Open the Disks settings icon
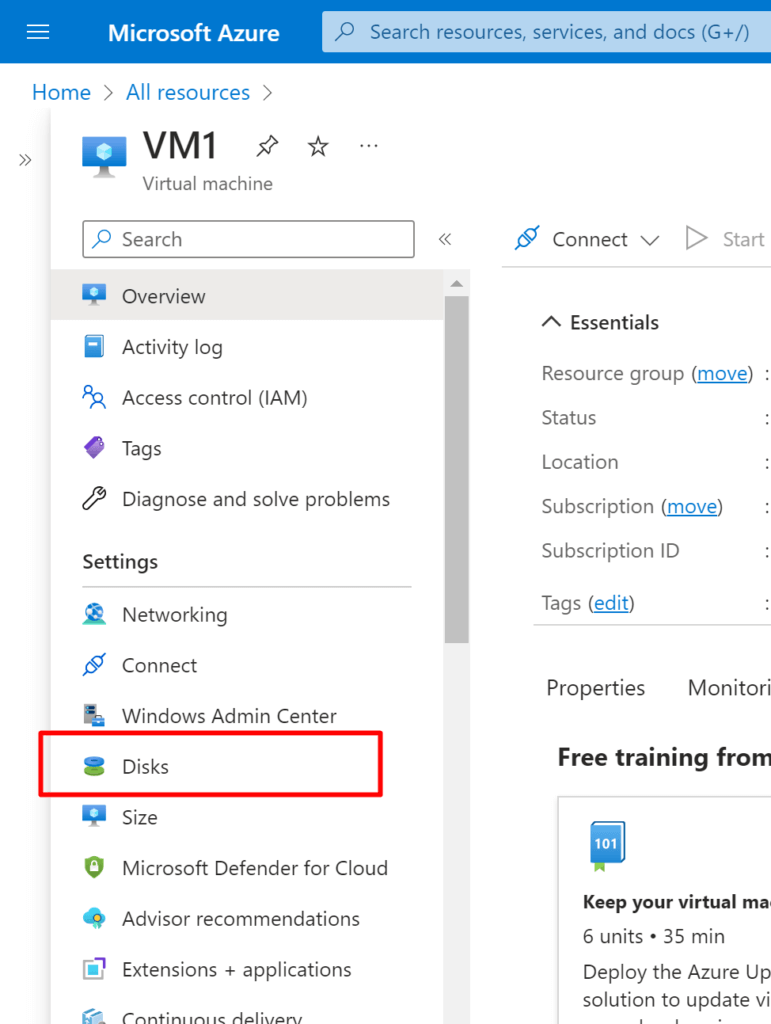 [x=94, y=767]
